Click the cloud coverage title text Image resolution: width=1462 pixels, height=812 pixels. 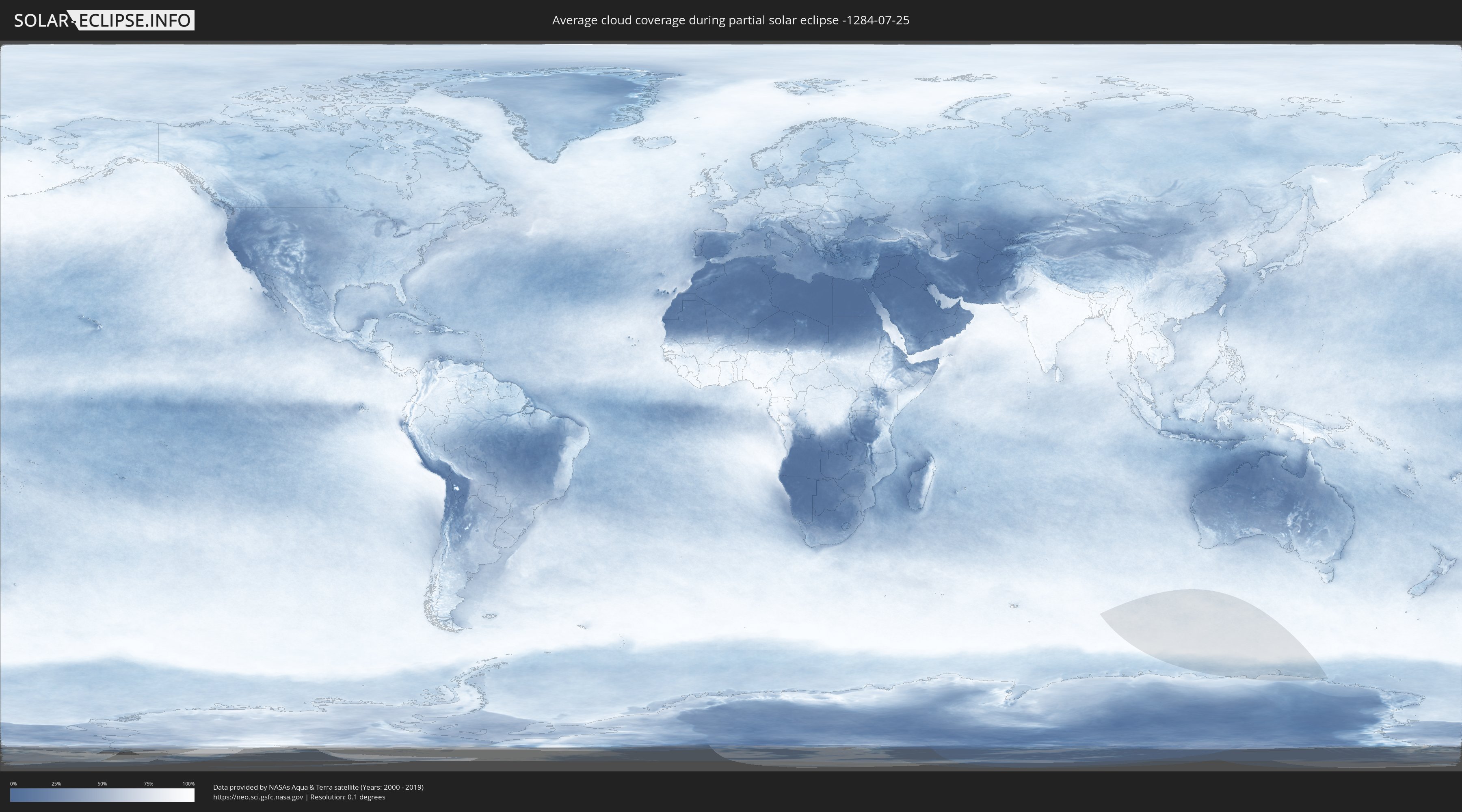point(731,20)
